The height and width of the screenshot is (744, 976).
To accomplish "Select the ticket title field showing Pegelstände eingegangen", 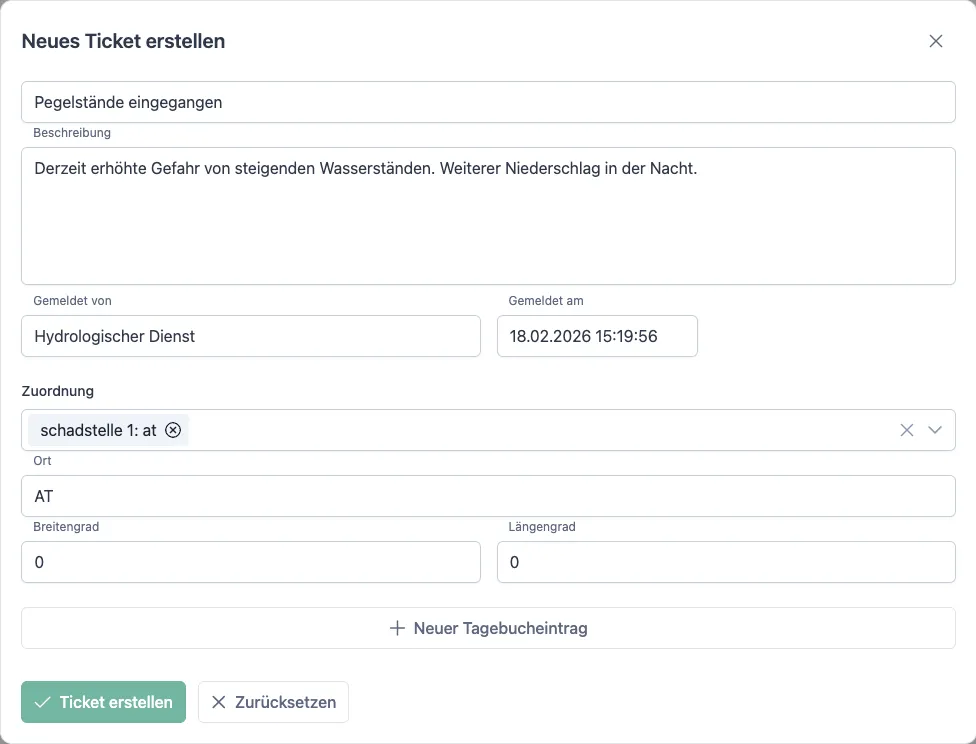I will (488, 101).
